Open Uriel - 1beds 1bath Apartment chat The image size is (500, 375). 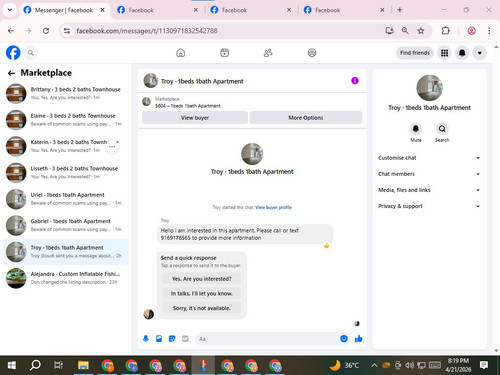pyautogui.click(x=66, y=199)
